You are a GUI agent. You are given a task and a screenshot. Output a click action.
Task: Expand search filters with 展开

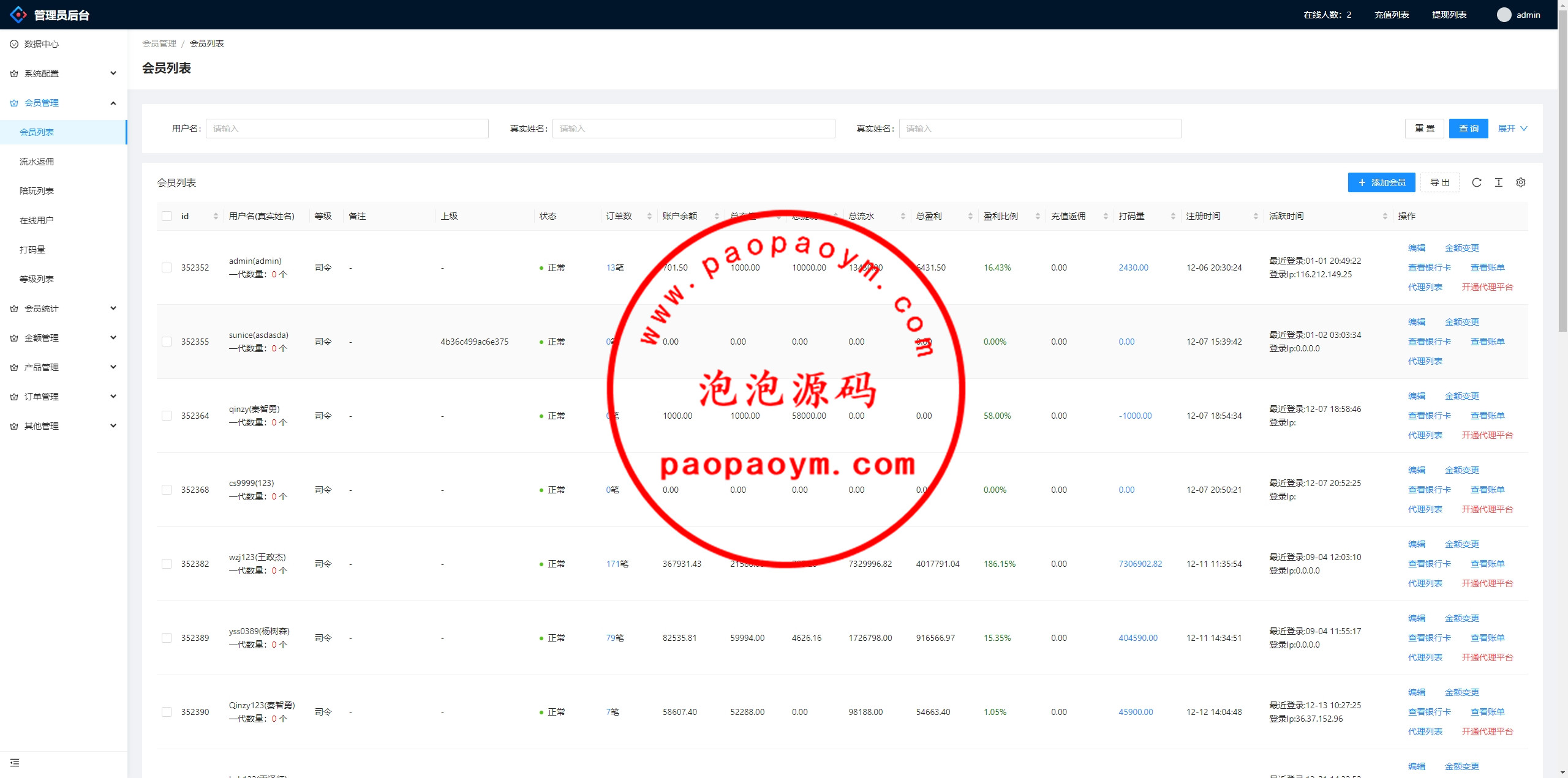pyautogui.click(x=1512, y=129)
